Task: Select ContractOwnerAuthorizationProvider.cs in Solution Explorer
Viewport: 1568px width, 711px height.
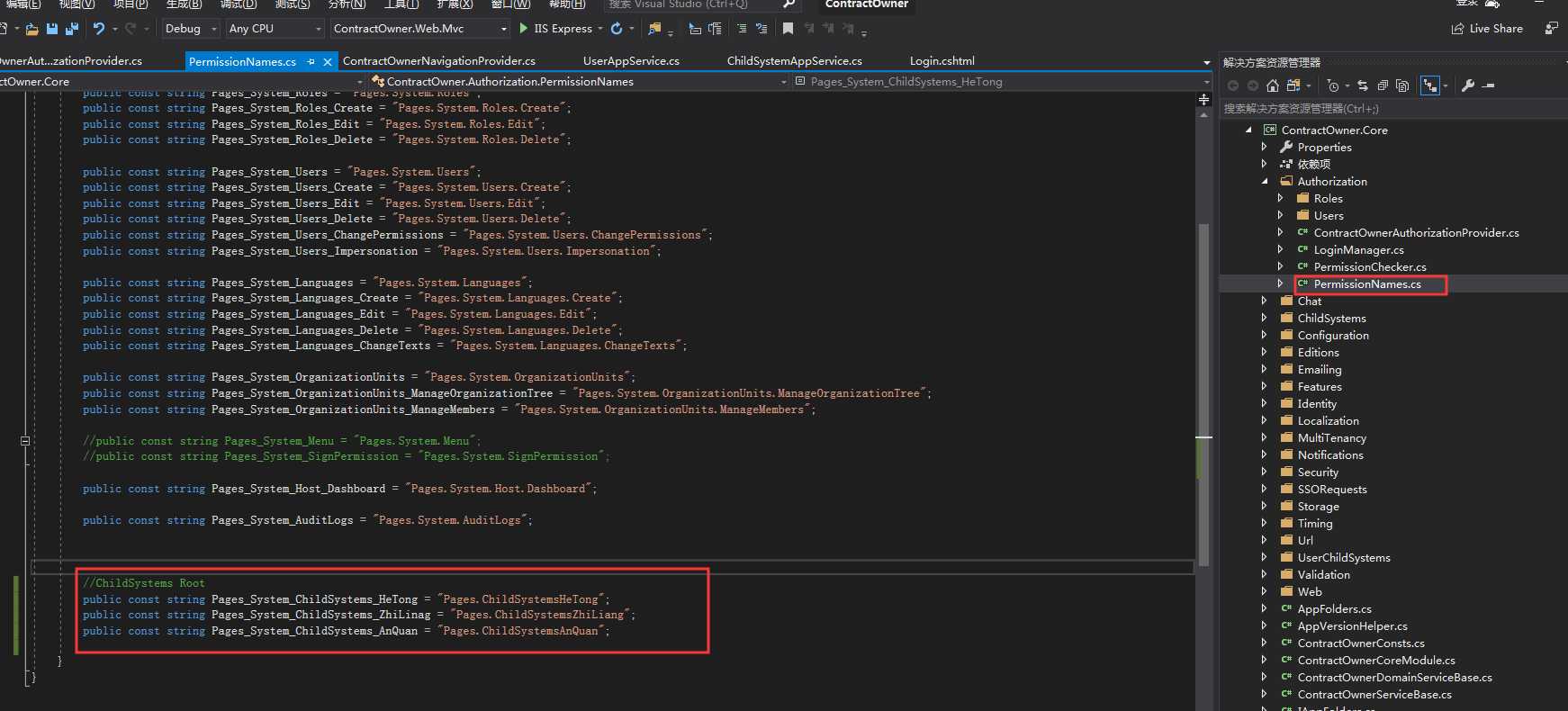Action: coord(1416,233)
